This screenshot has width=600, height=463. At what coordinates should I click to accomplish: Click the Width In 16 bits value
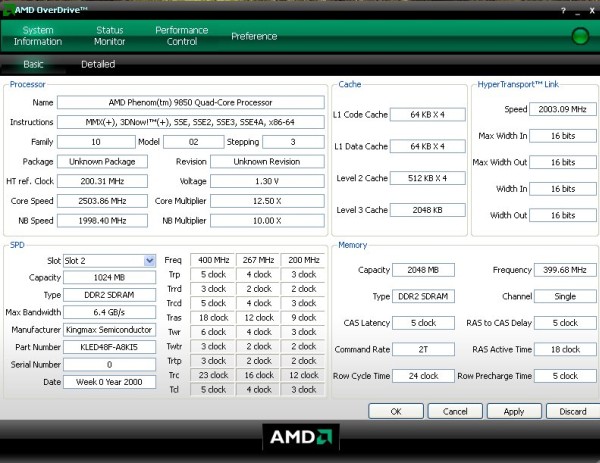tap(562, 189)
